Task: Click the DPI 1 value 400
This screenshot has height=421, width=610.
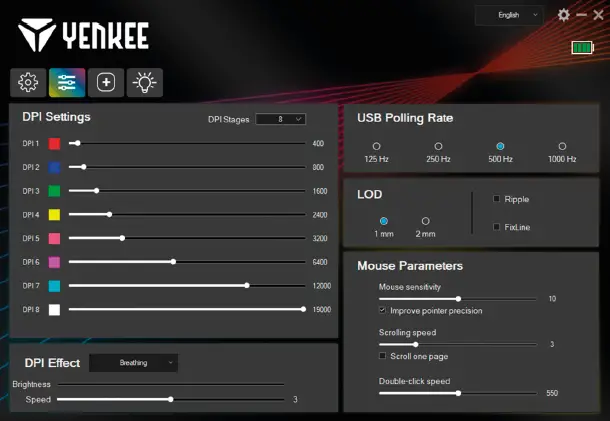Action: click(318, 144)
